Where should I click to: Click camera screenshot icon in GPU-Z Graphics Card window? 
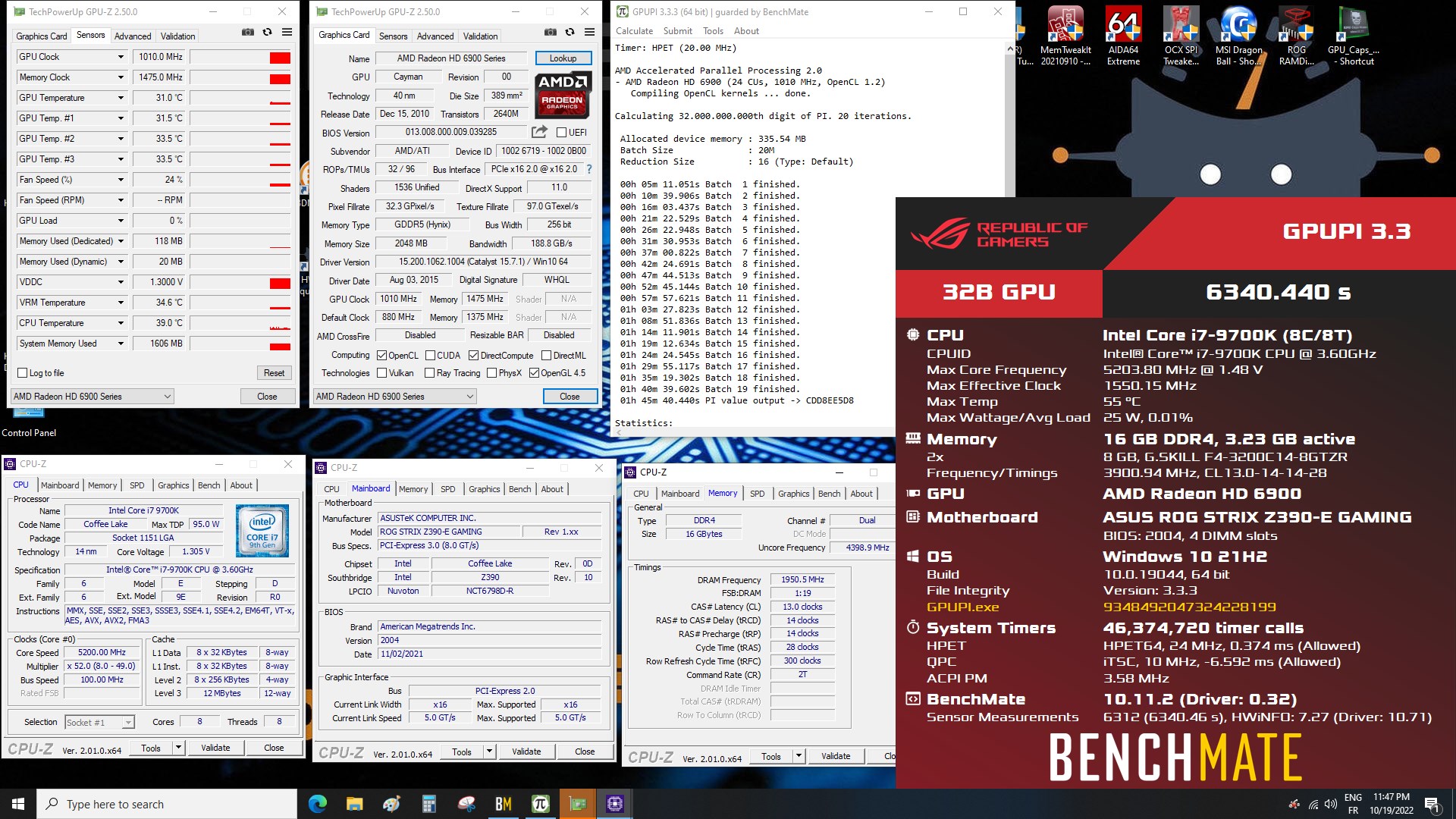(551, 33)
